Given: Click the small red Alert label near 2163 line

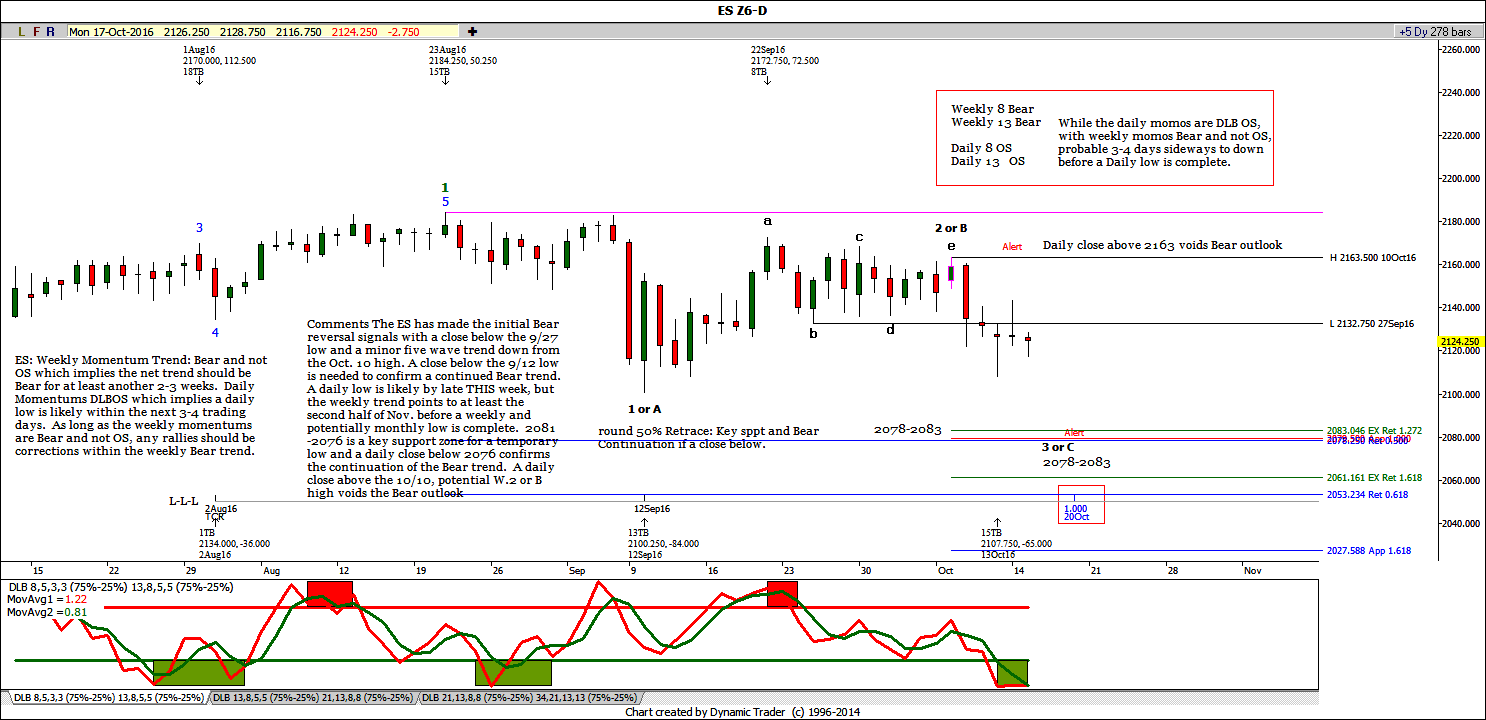Looking at the screenshot, I should tap(1012, 246).
